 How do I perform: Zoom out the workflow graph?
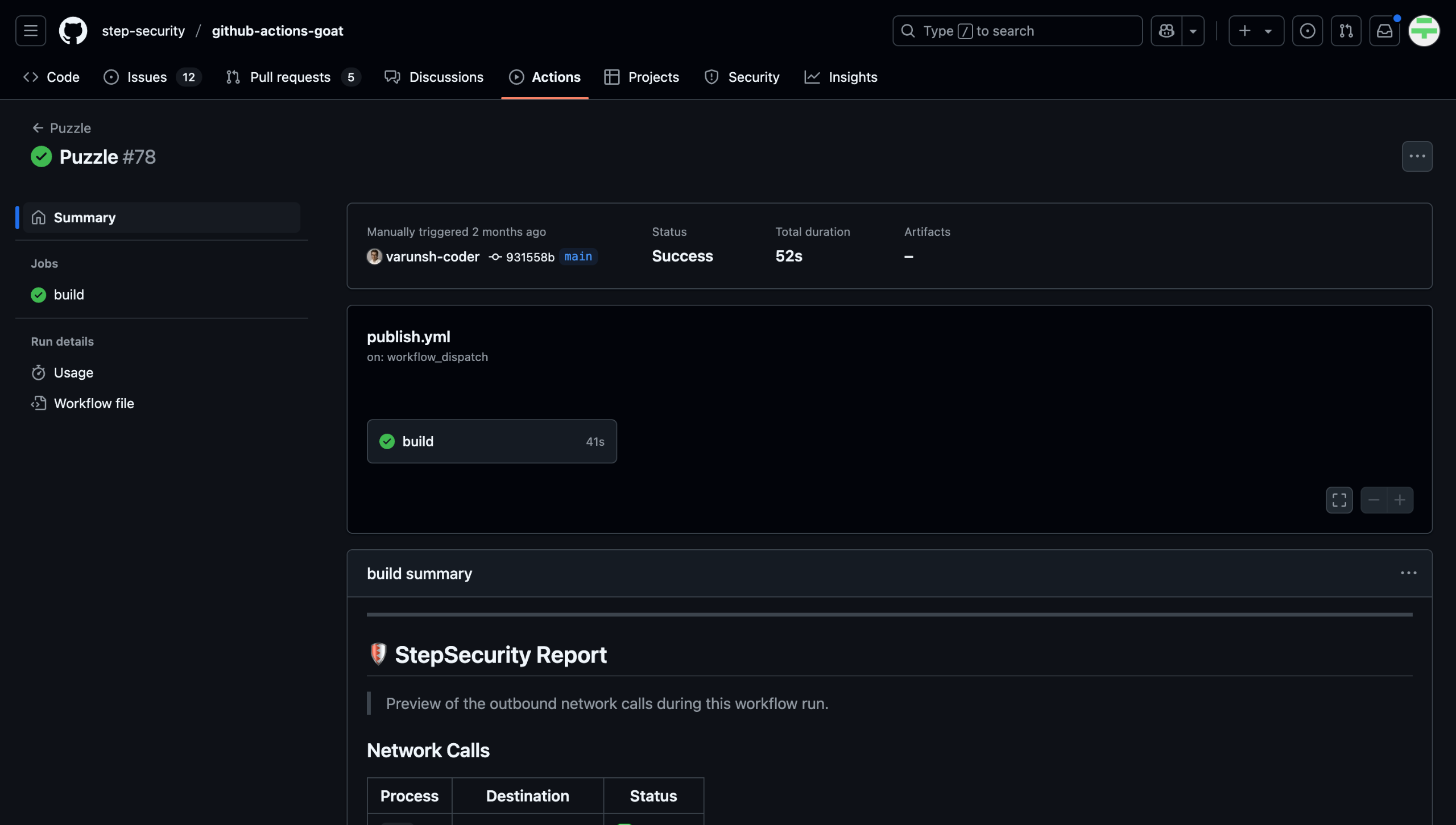[1374, 500]
